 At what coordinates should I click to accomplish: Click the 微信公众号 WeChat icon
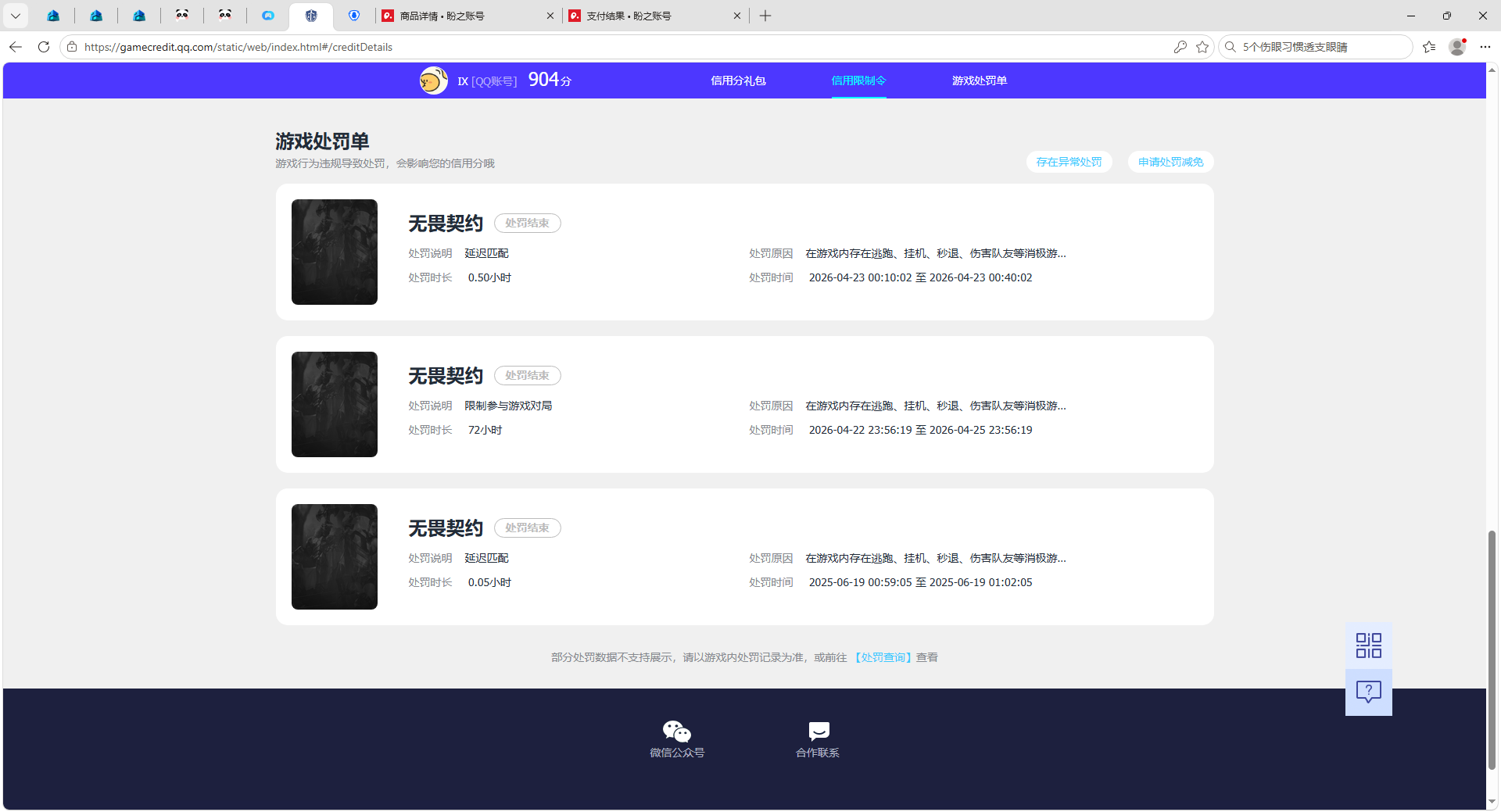click(677, 732)
